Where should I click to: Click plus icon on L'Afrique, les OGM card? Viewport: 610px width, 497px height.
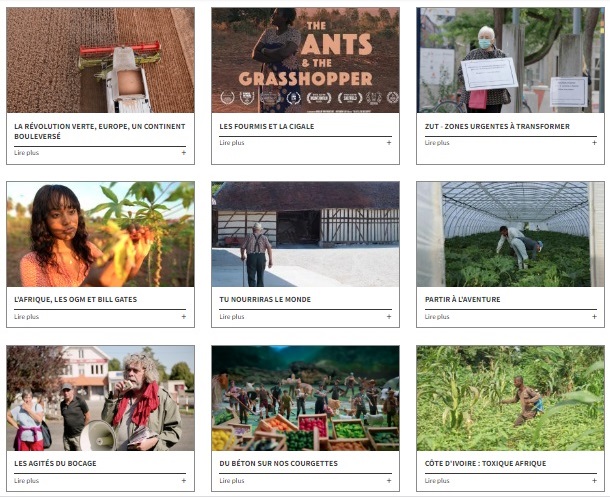184,317
